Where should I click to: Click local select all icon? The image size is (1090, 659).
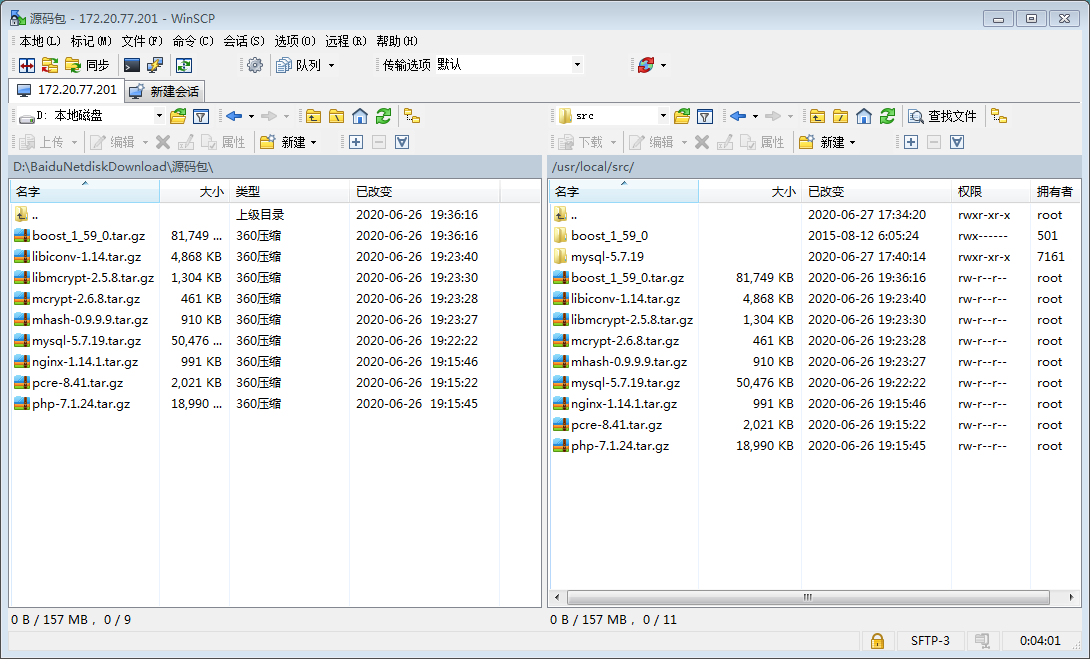[402, 143]
